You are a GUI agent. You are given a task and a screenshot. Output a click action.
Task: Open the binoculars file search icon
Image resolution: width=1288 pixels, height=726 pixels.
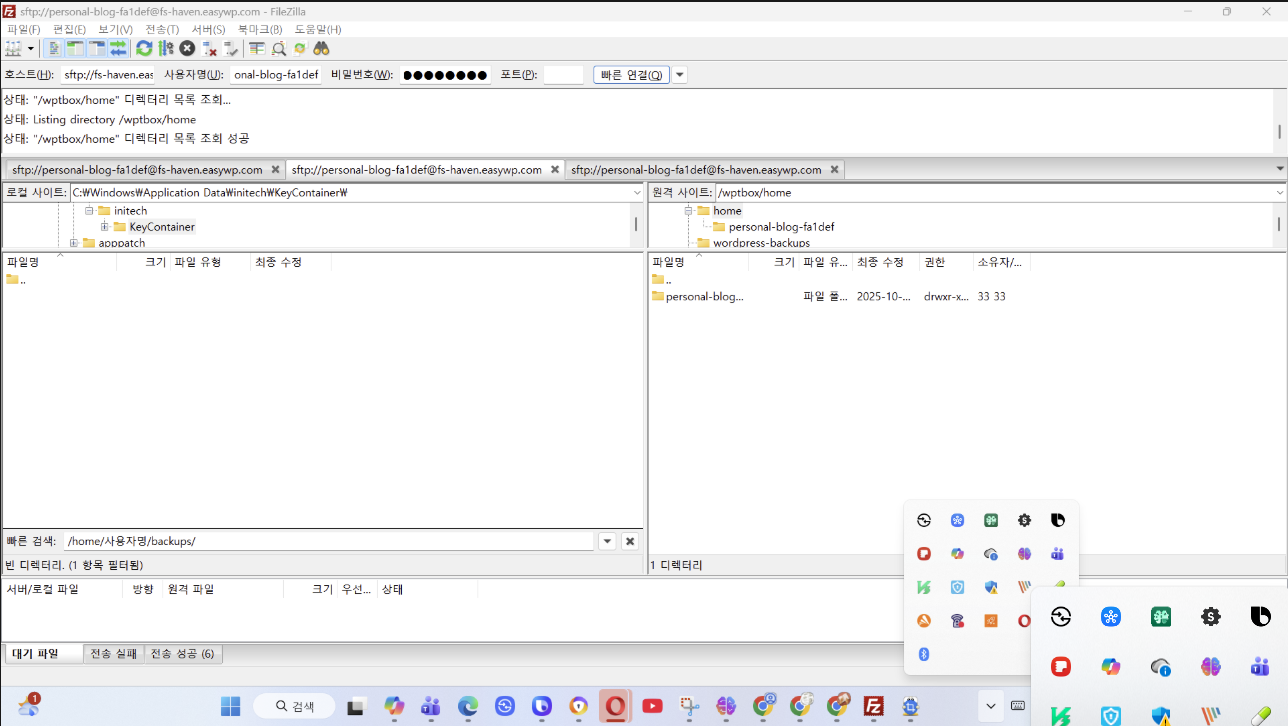pos(321,48)
